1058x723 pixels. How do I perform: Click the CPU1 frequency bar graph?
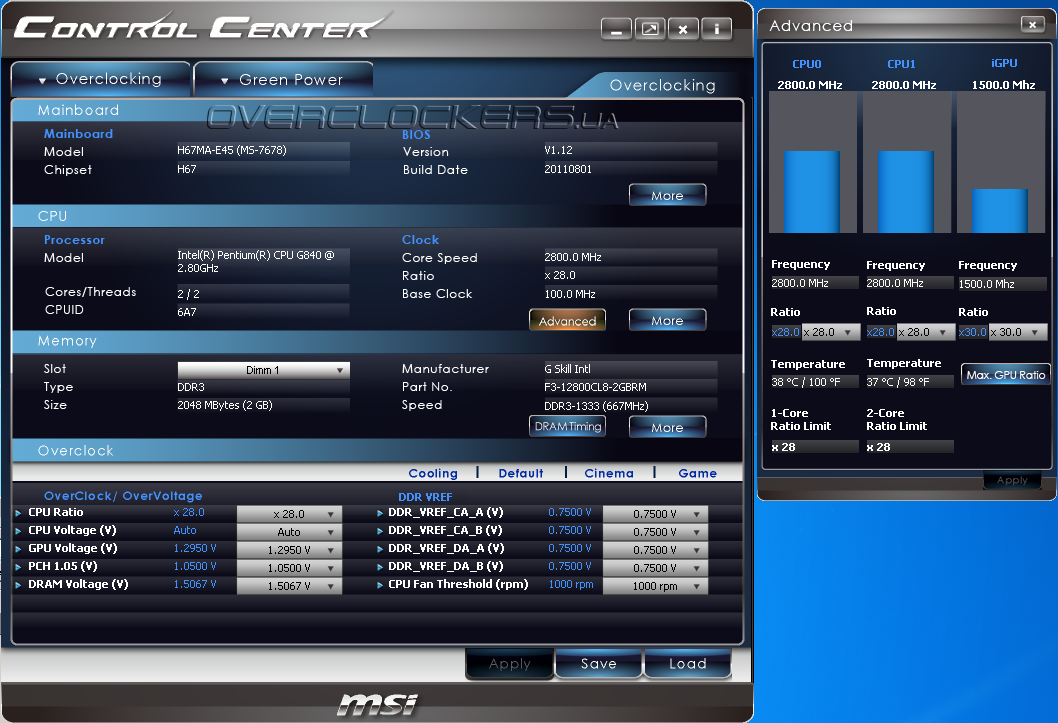(907, 163)
